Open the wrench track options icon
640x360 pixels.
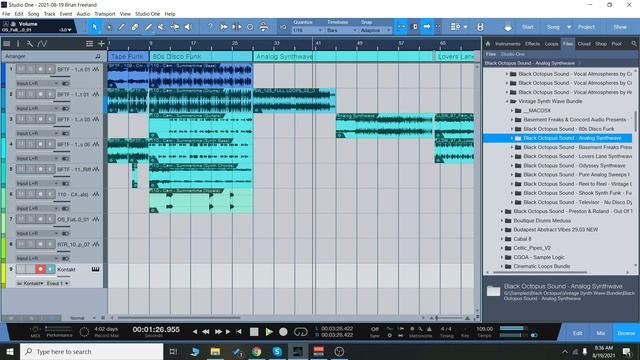(29, 43)
